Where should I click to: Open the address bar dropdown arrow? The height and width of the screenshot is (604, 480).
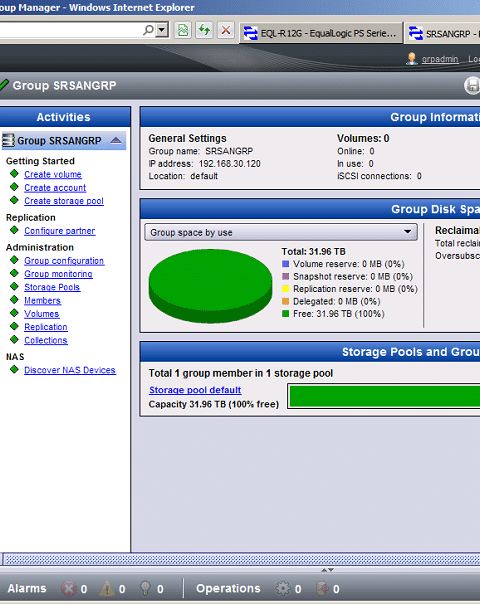click(163, 30)
